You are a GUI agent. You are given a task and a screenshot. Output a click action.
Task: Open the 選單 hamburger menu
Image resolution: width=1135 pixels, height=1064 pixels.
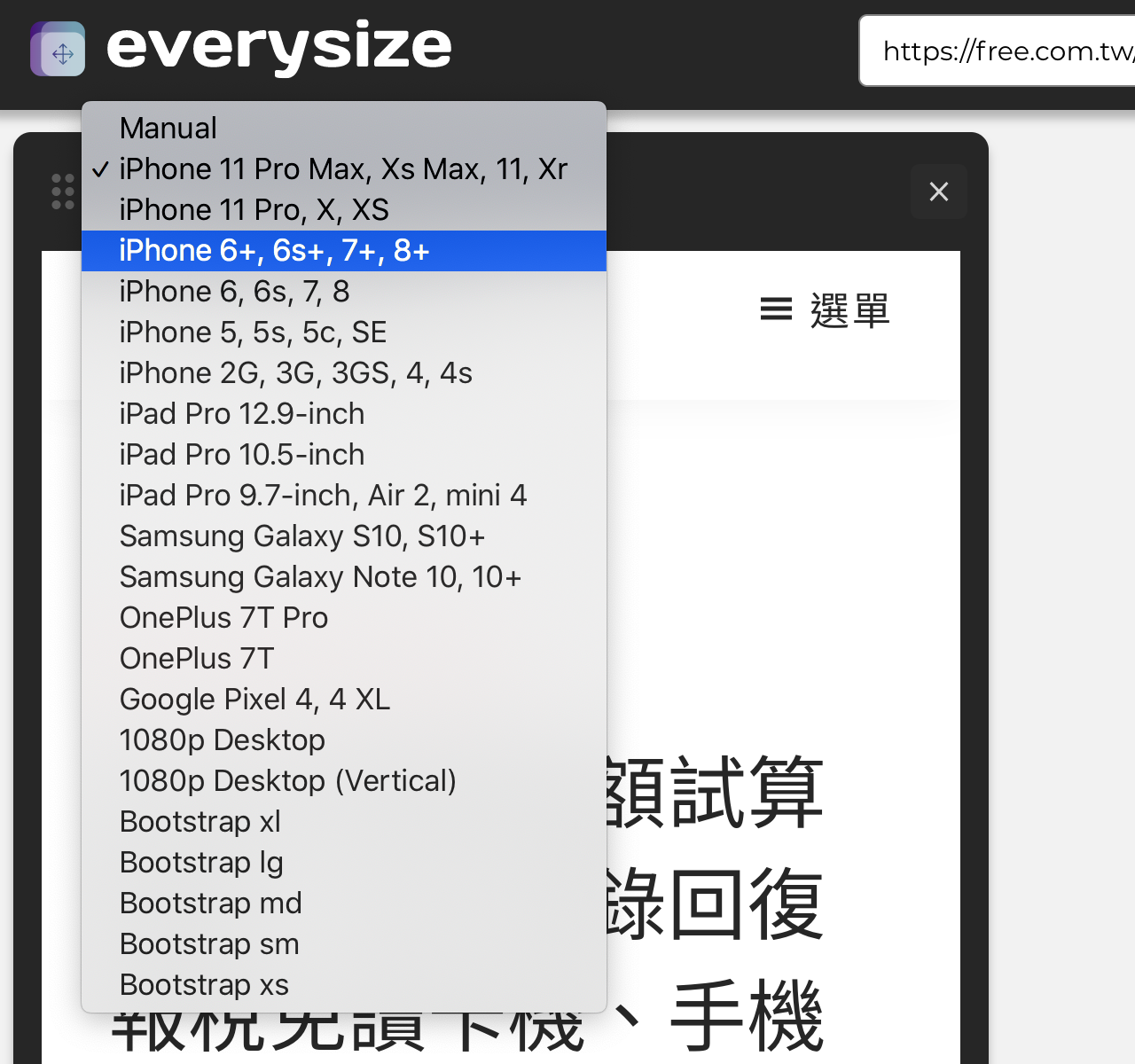tap(826, 310)
